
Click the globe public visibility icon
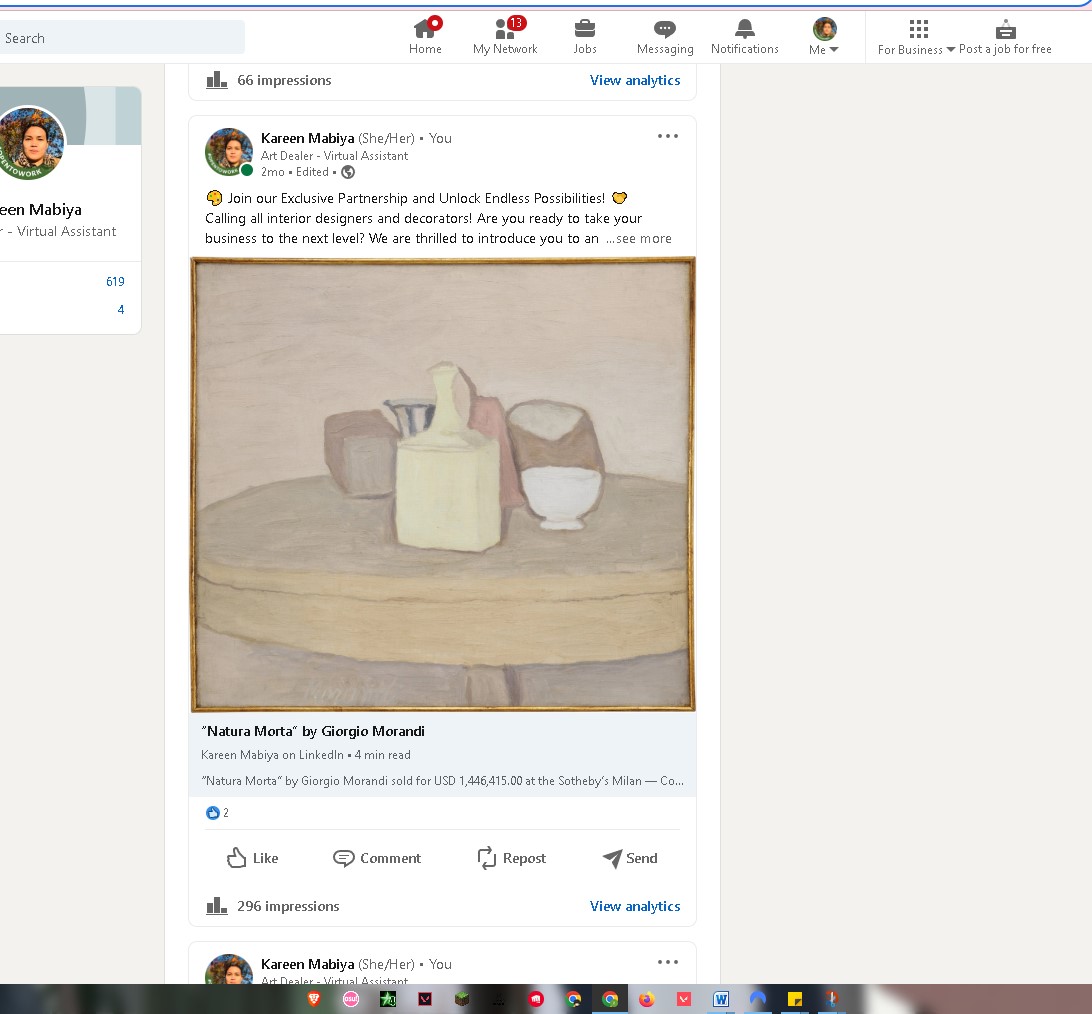pyautogui.click(x=348, y=172)
